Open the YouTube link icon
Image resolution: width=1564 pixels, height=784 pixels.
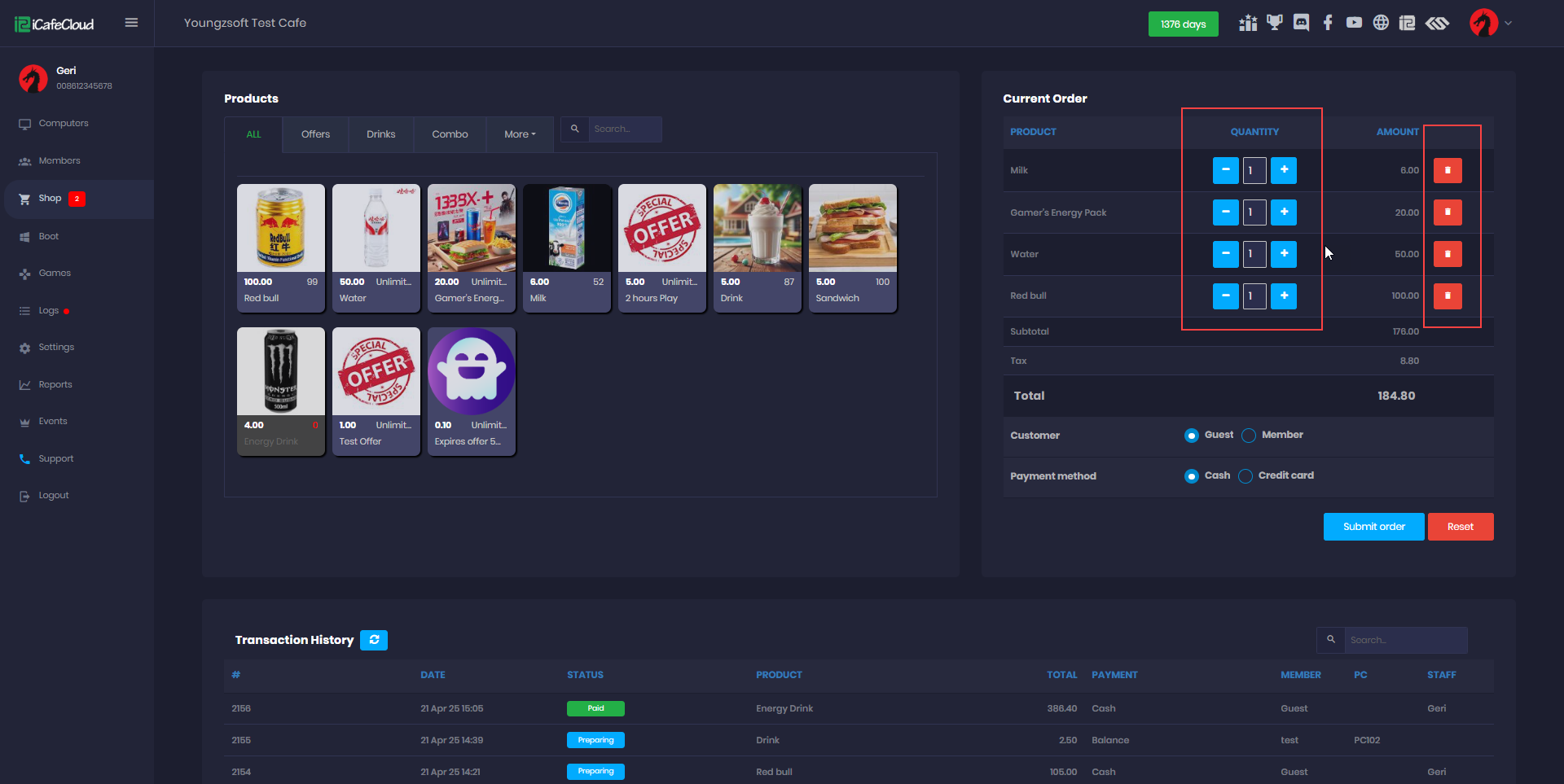(1354, 23)
